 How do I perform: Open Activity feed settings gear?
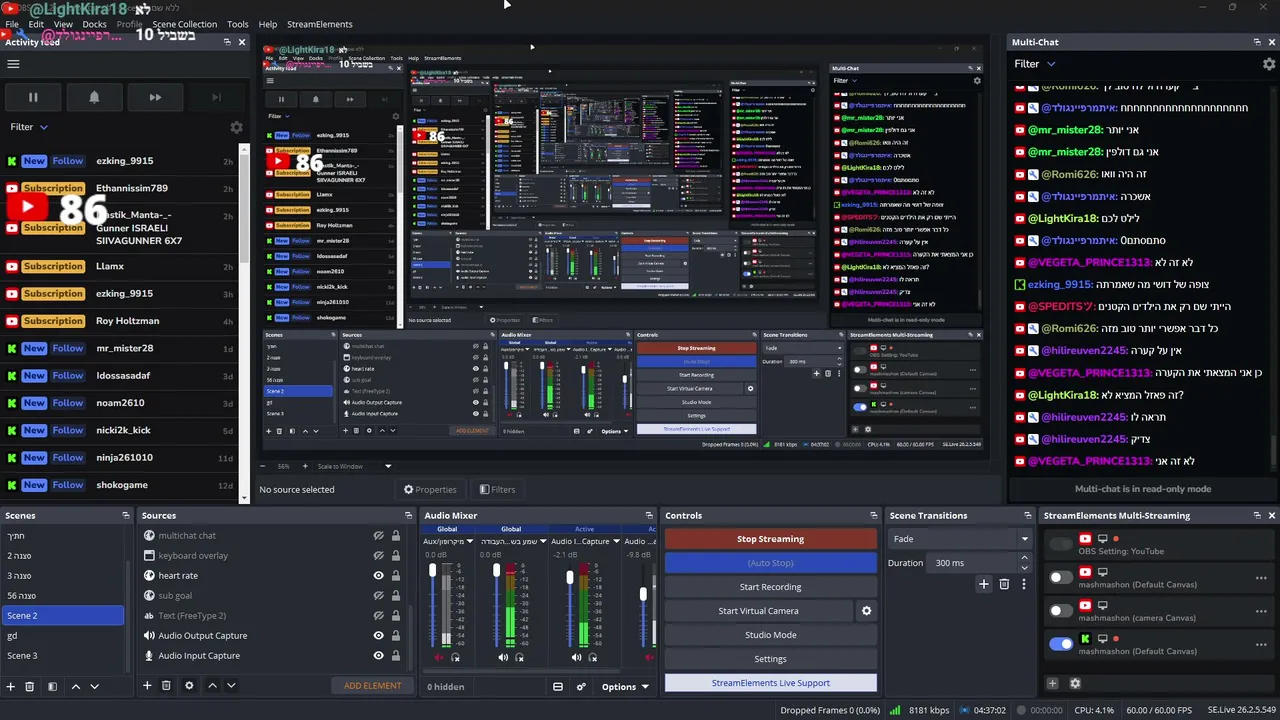pyautogui.click(x=236, y=128)
